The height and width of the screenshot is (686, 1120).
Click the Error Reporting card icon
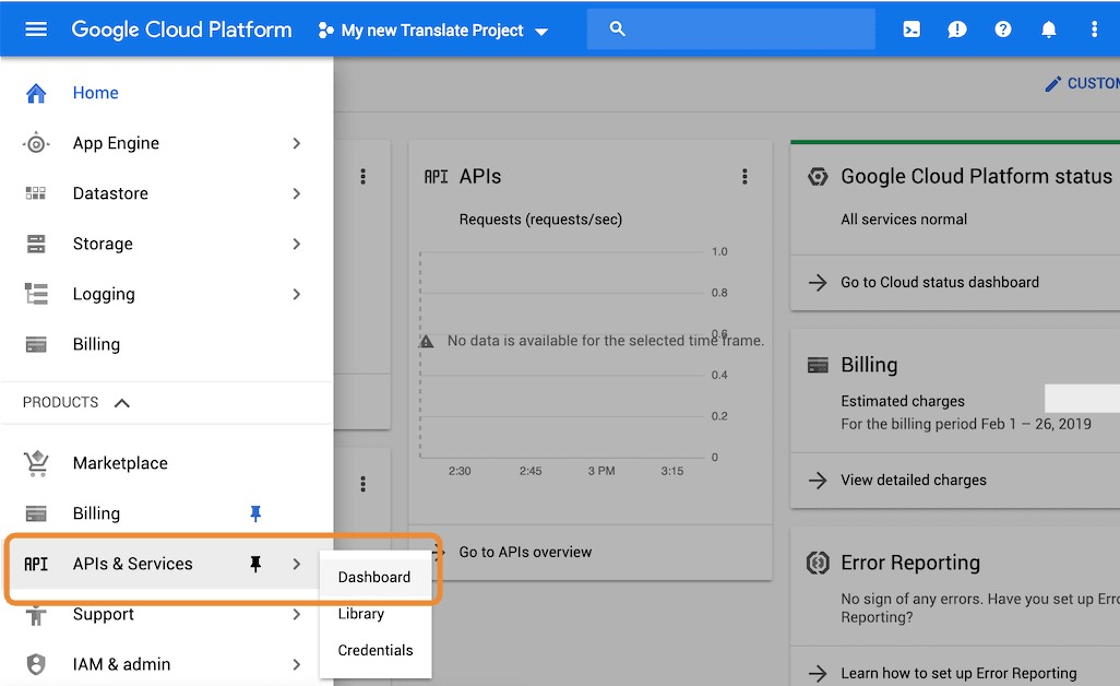pyautogui.click(x=818, y=563)
